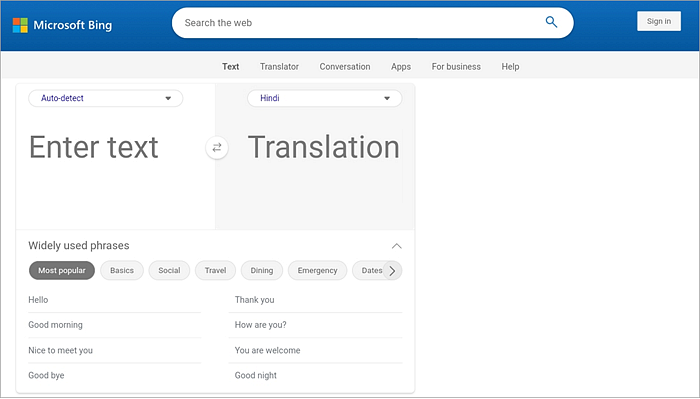Open the Help tab

click(510, 66)
